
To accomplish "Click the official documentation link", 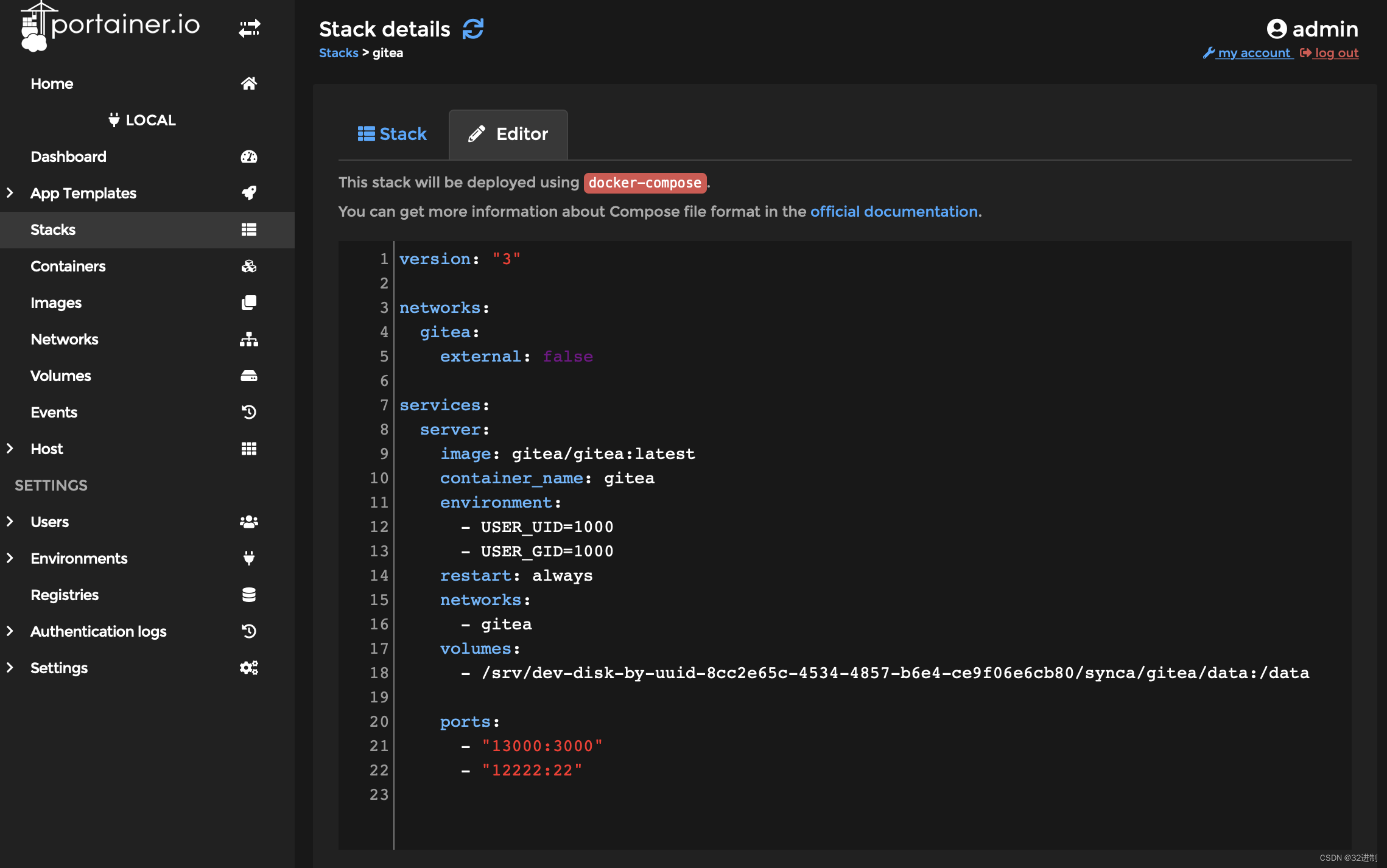I will [x=893, y=211].
